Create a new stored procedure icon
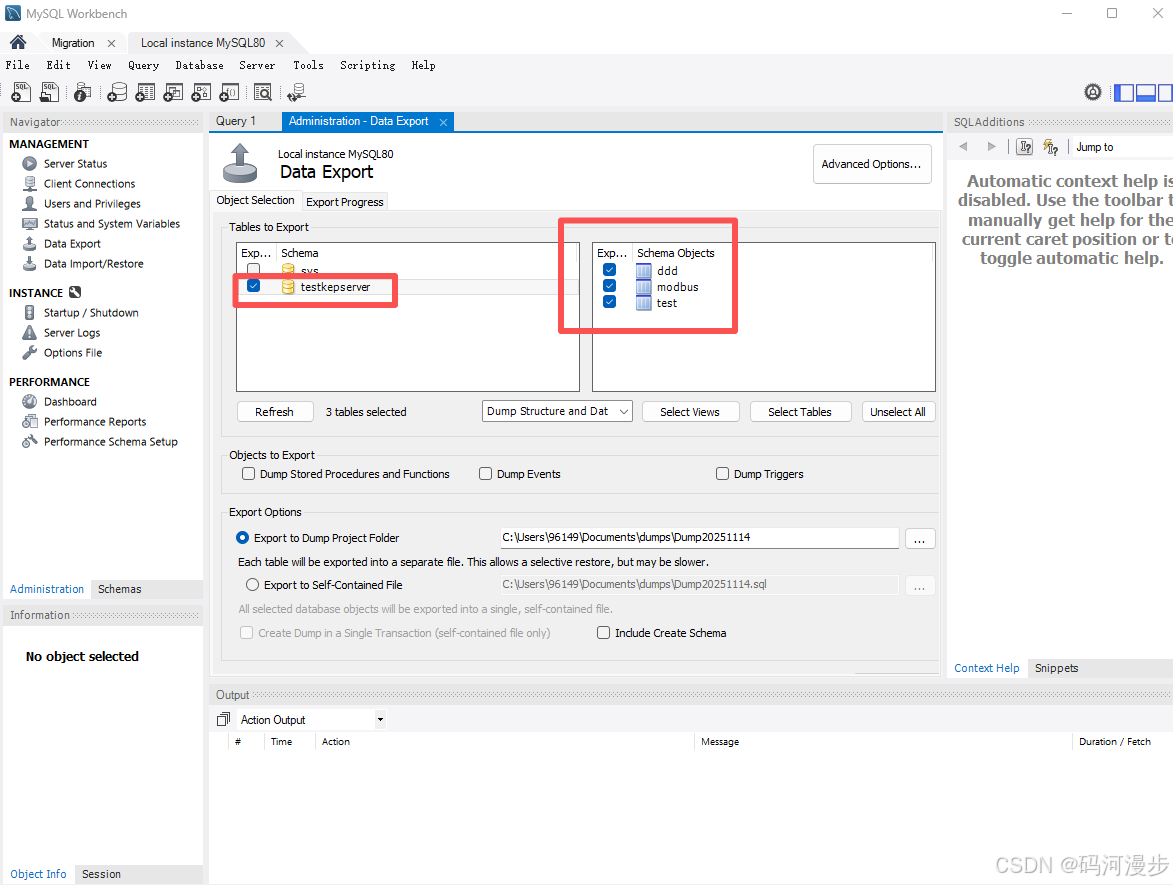The width and height of the screenshot is (1173, 885). [200, 92]
